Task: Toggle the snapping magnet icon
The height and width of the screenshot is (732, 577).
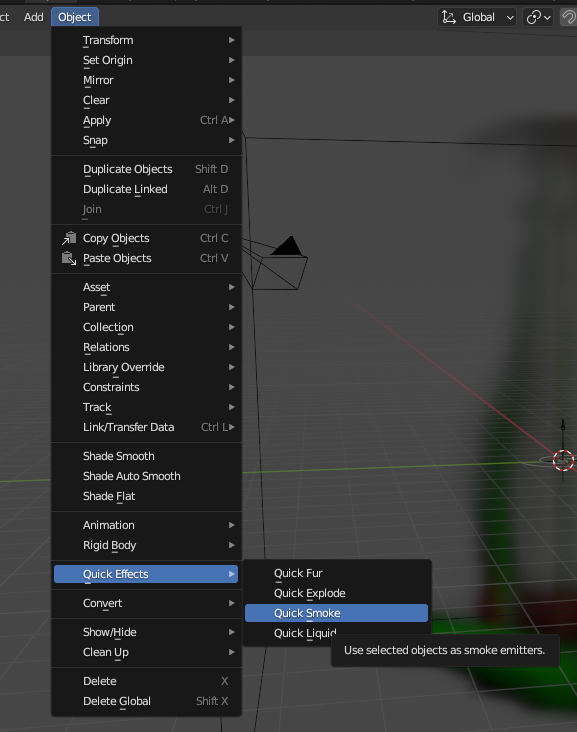Action: point(568,17)
